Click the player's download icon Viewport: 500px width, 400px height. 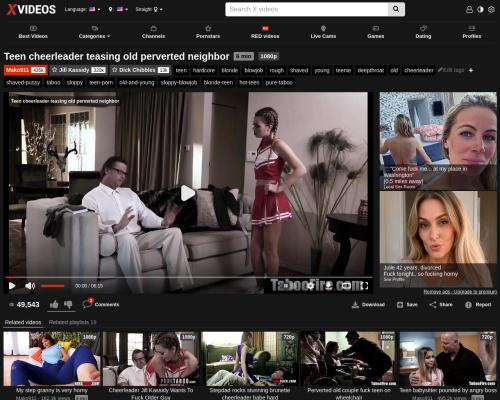(x=329, y=286)
